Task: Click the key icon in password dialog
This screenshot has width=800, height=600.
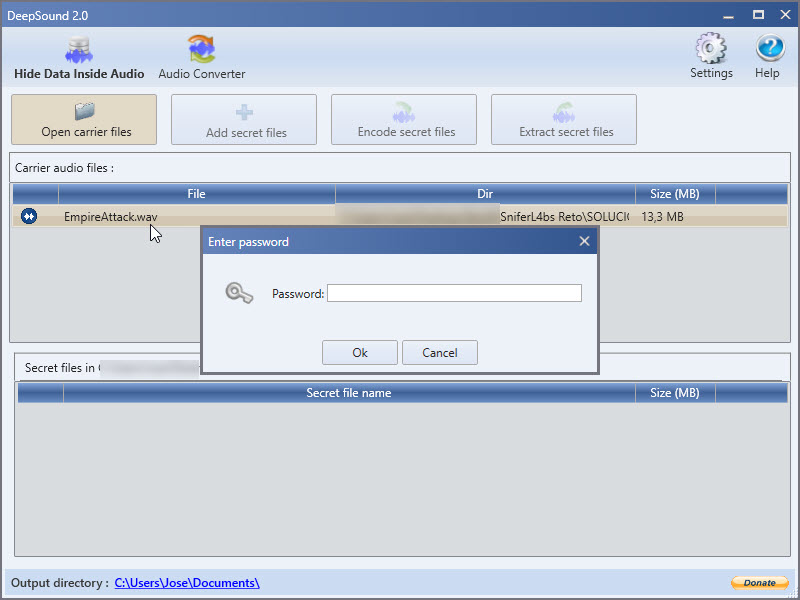Action: (239, 293)
